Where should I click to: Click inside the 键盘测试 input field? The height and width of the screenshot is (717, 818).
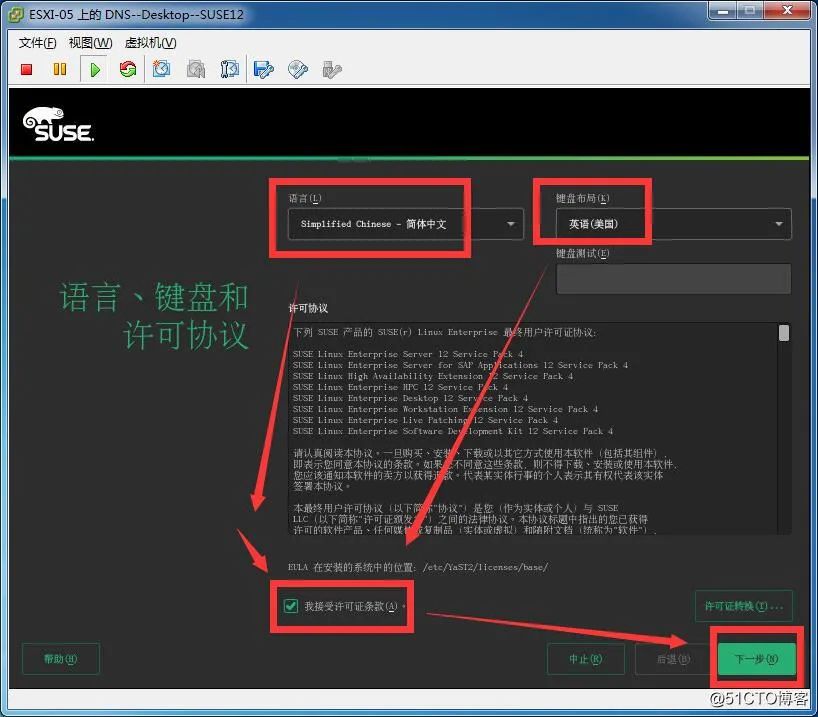[673, 279]
